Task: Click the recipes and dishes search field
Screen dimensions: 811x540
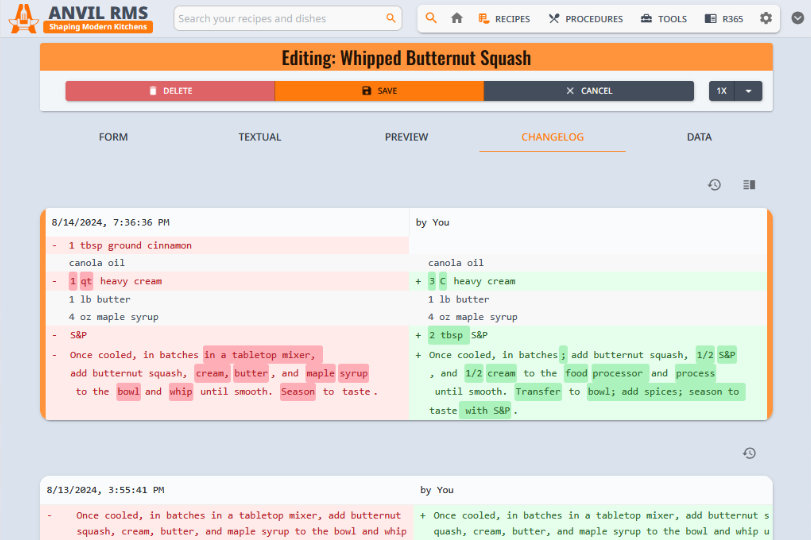Action: 278,18
